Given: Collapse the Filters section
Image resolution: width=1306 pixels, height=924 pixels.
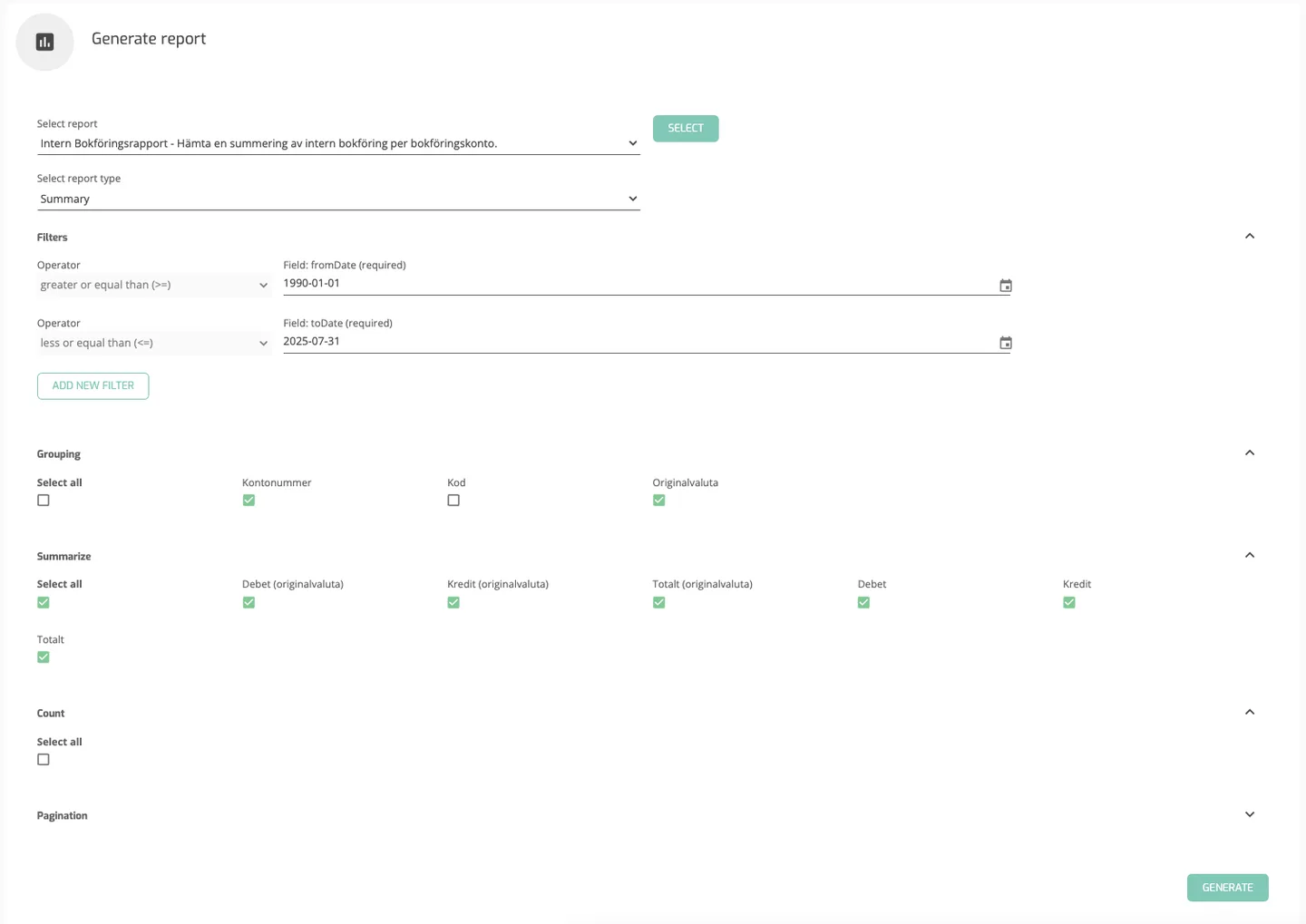Looking at the screenshot, I should pyautogui.click(x=1250, y=237).
